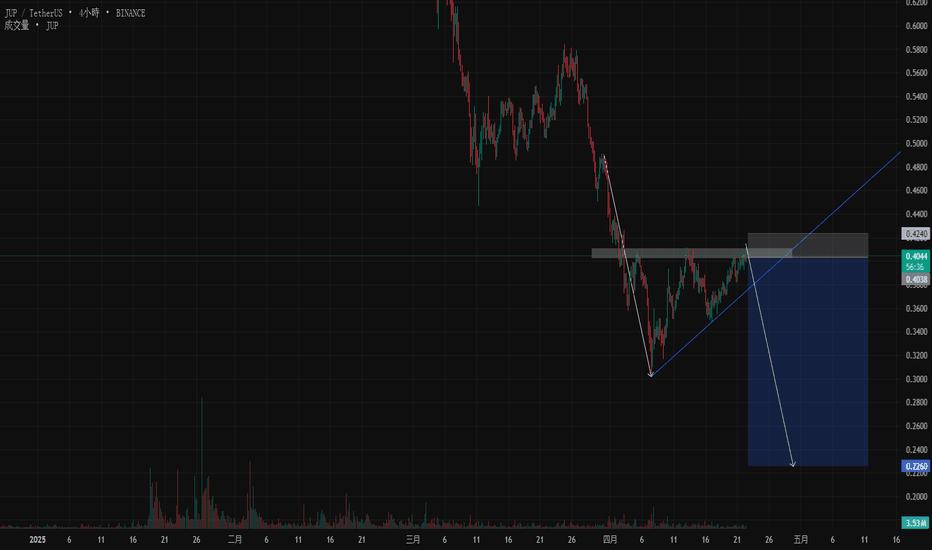This screenshot has width=932, height=550.
Task: Click the 0.2000 price axis label
Action: click(916, 496)
